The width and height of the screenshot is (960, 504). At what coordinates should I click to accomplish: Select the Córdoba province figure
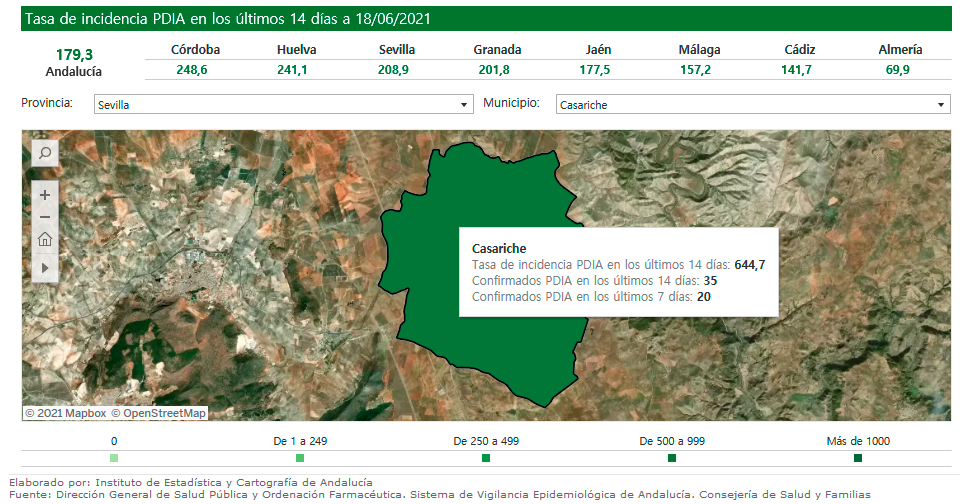(x=195, y=69)
